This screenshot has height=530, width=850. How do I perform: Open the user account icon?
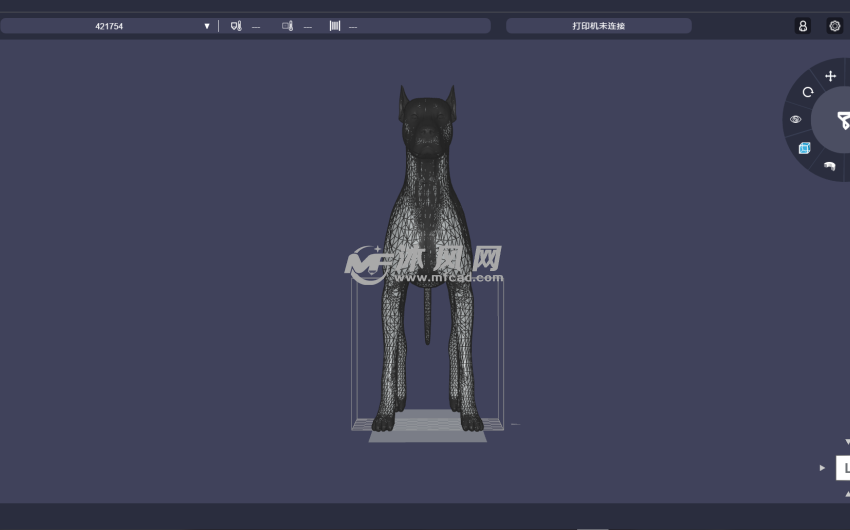click(802, 26)
